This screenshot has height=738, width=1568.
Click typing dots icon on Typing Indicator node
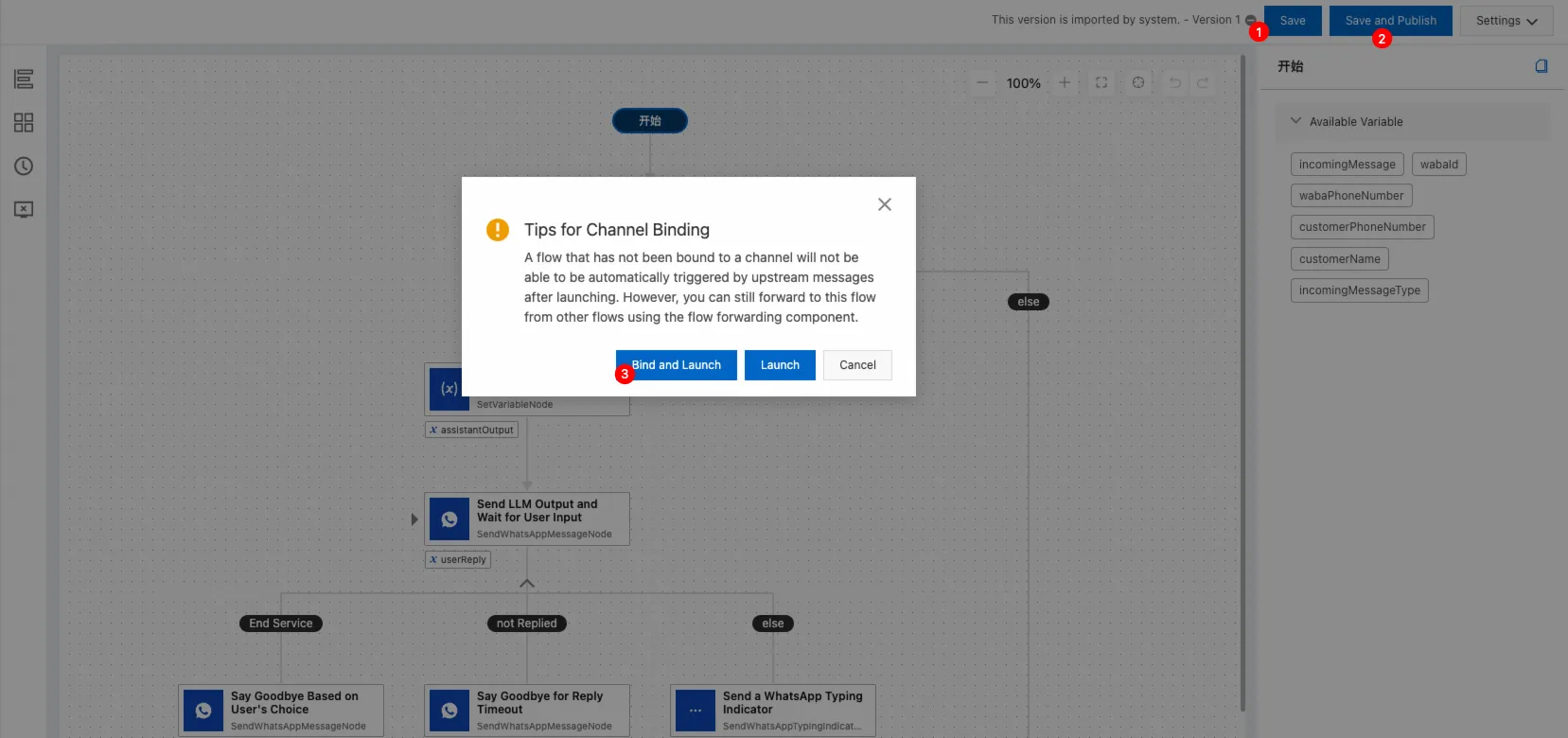pyautogui.click(x=696, y=711)
